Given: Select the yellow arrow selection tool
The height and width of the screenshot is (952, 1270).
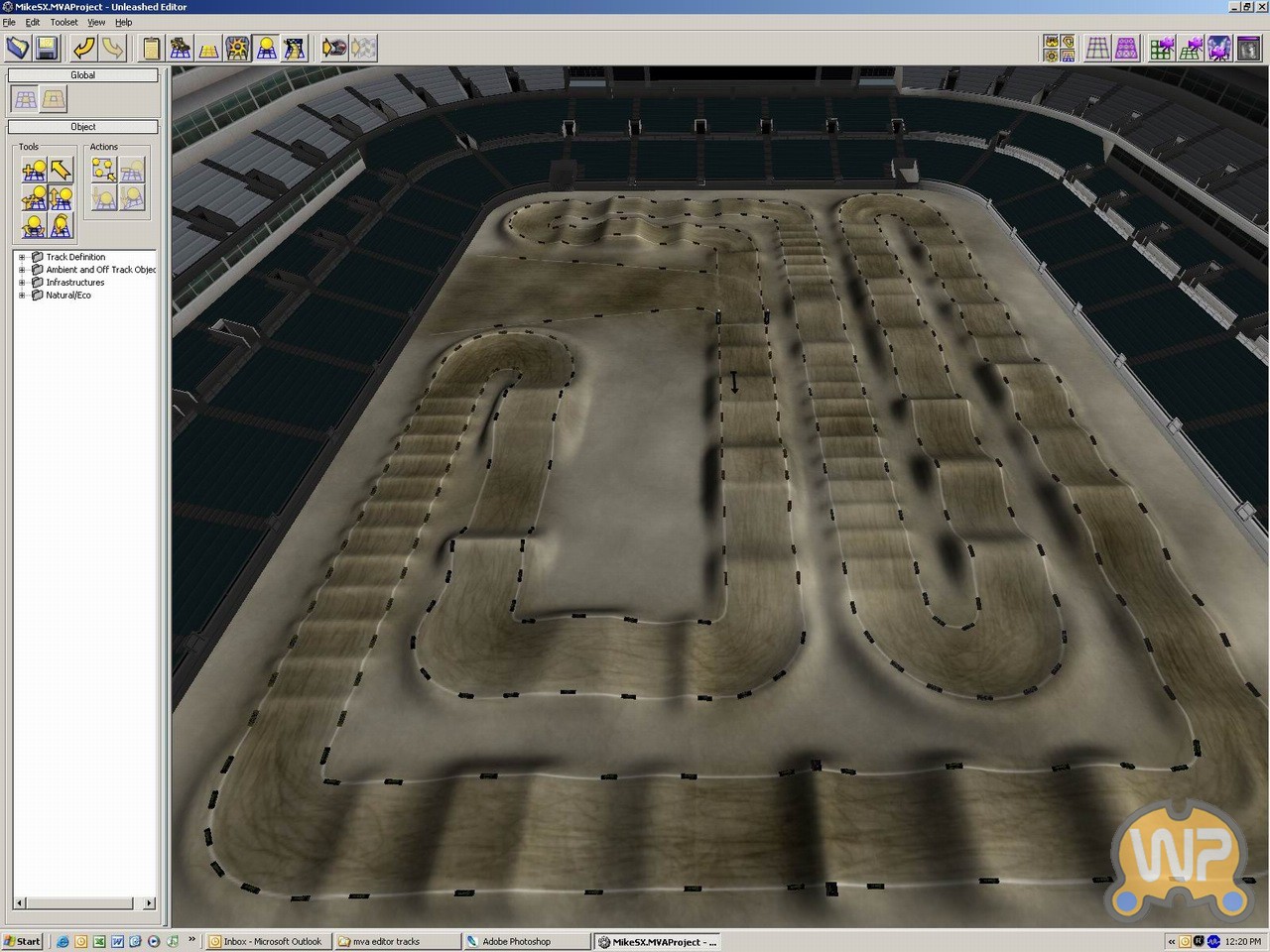Looking at the screenshot, I should [62, 170].
